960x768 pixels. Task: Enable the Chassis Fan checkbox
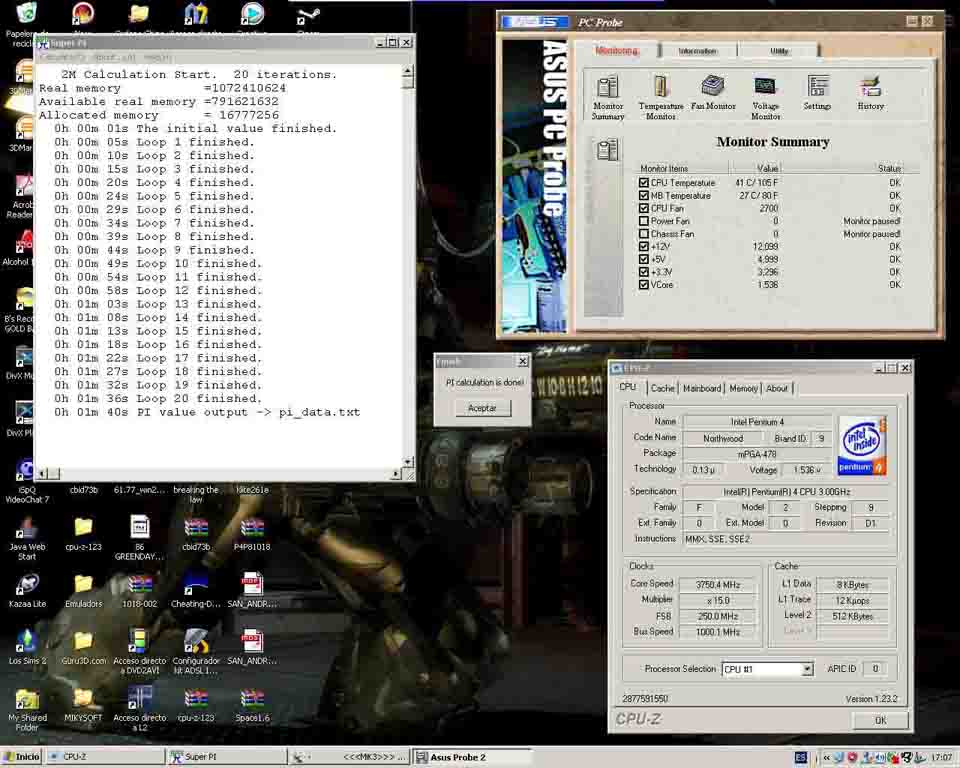coord(644,234)
